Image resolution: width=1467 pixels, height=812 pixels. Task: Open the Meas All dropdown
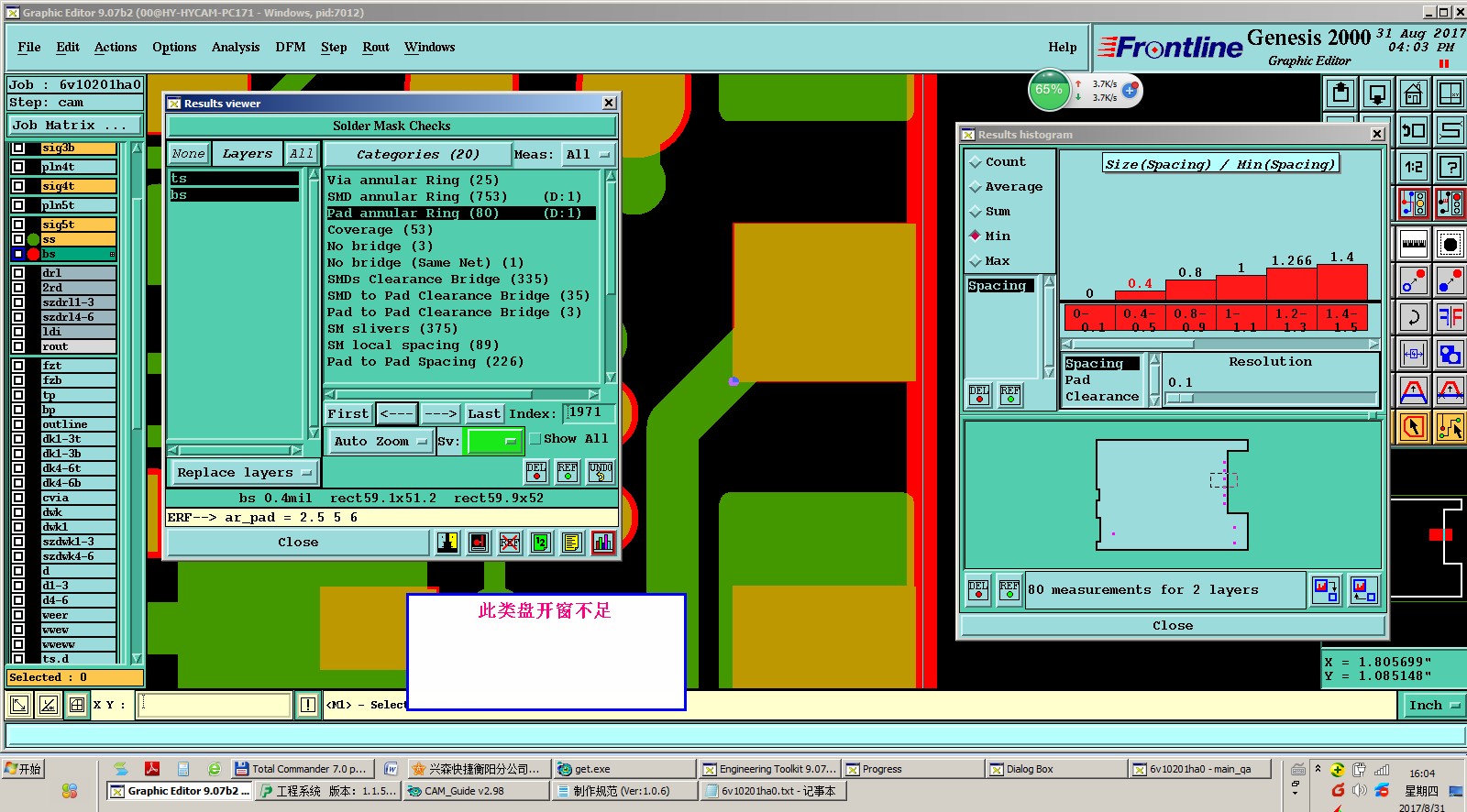click(x=588, y=154)
